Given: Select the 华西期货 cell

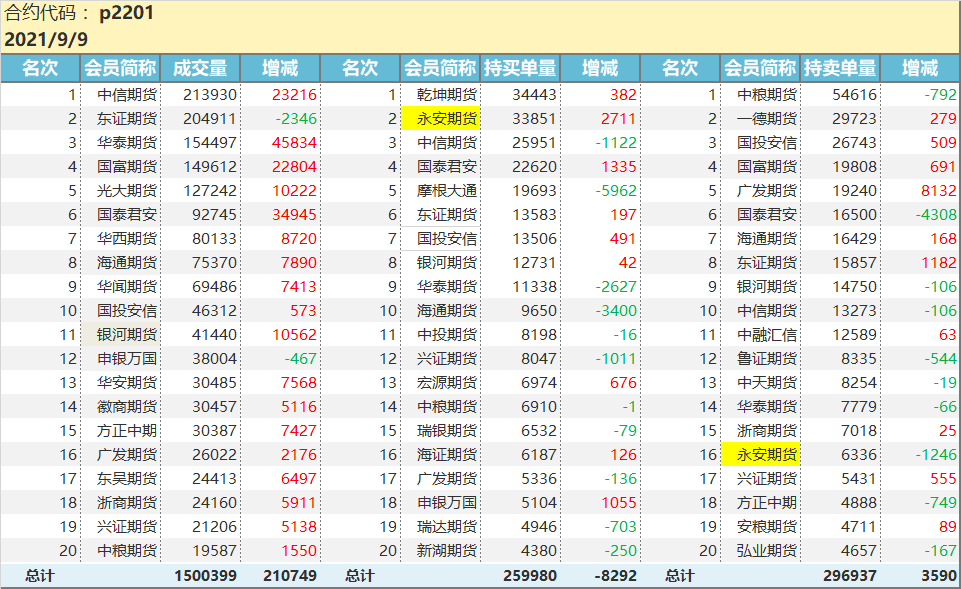Looking at the screenshot, I should coord(127,238).
